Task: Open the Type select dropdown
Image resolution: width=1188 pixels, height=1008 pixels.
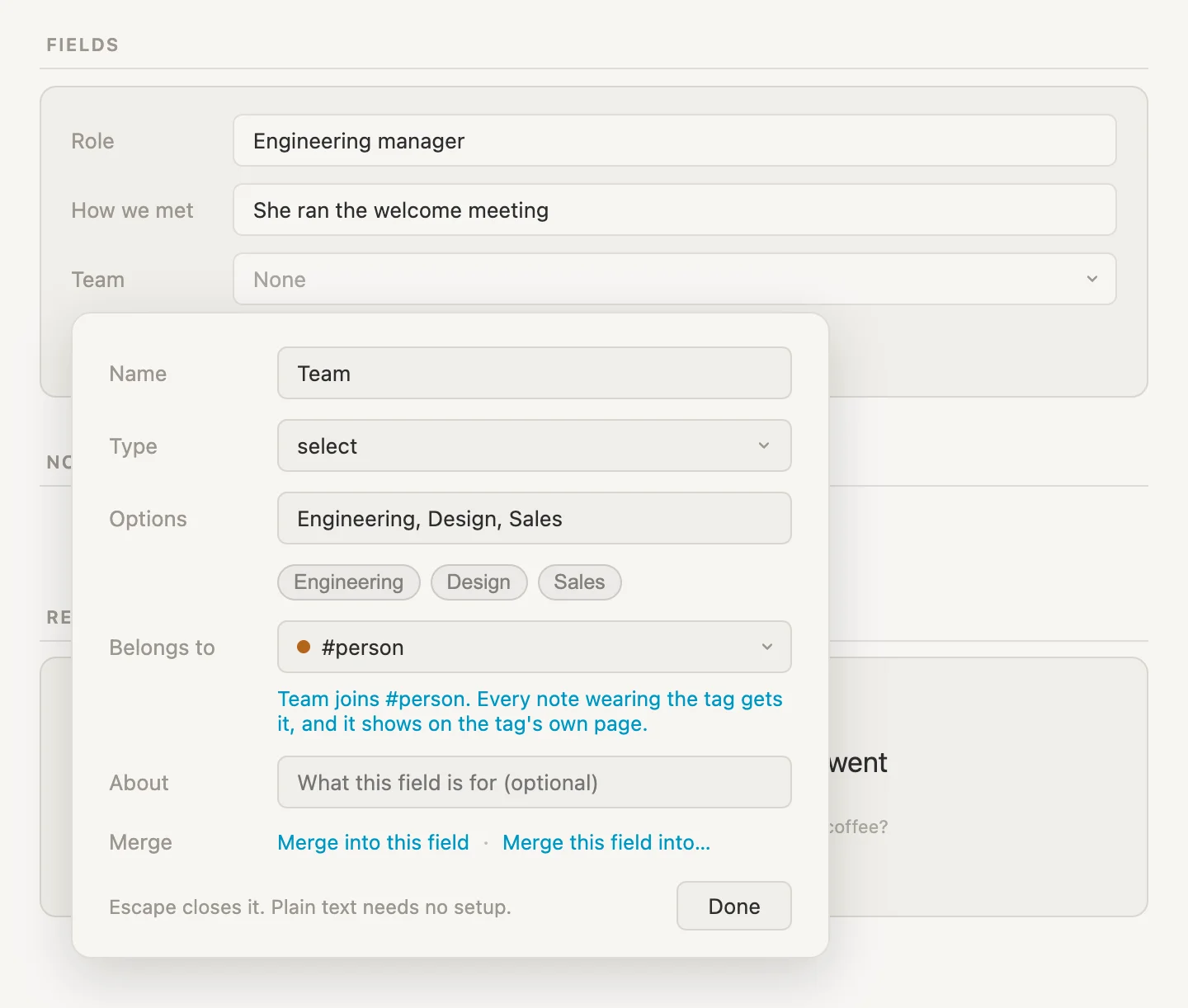Action: coord(534,445)
